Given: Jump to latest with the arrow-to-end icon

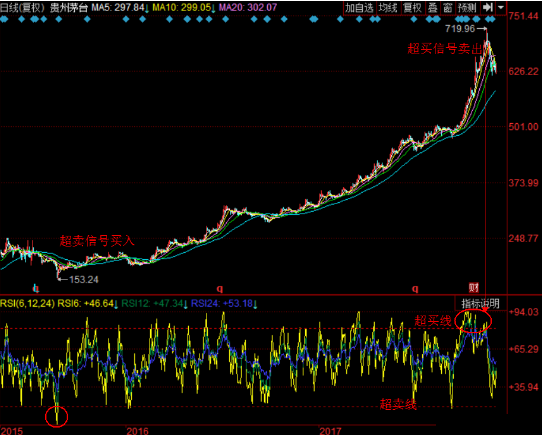Looking at the screenshot, I should click(x=487, y=7).
